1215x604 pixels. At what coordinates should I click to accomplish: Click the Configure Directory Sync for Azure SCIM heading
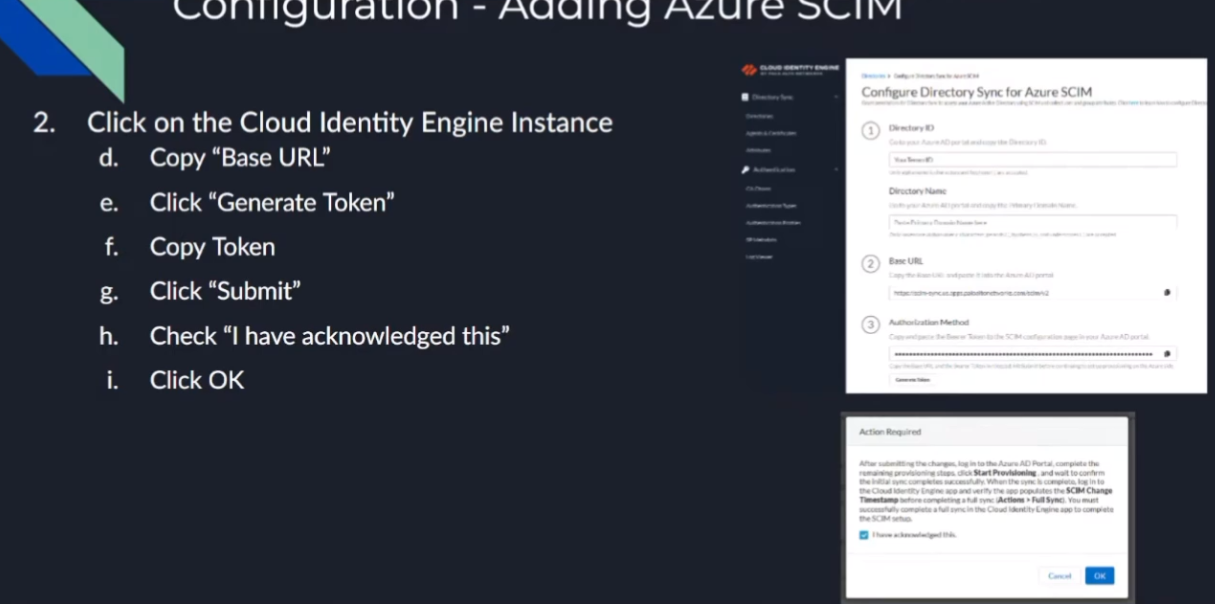pyautogui.click(x=977, y=92)
